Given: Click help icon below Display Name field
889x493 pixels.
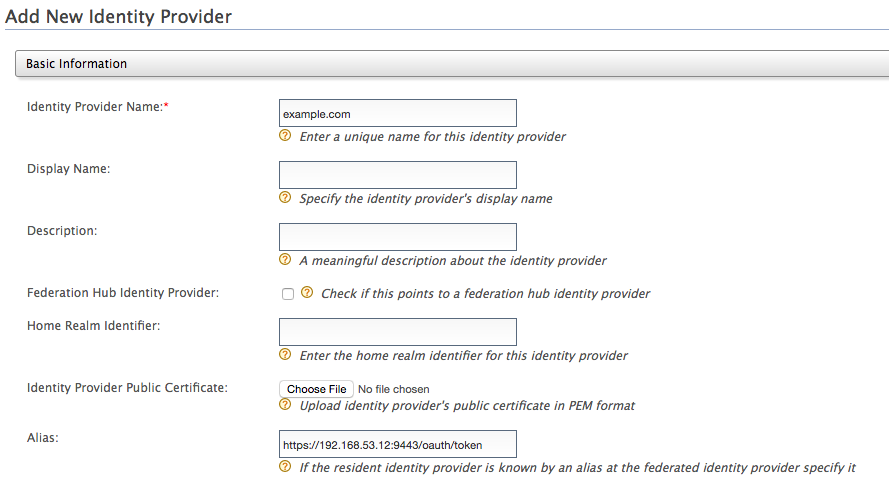Looking at the screenshot, I should tap(285, 198).
